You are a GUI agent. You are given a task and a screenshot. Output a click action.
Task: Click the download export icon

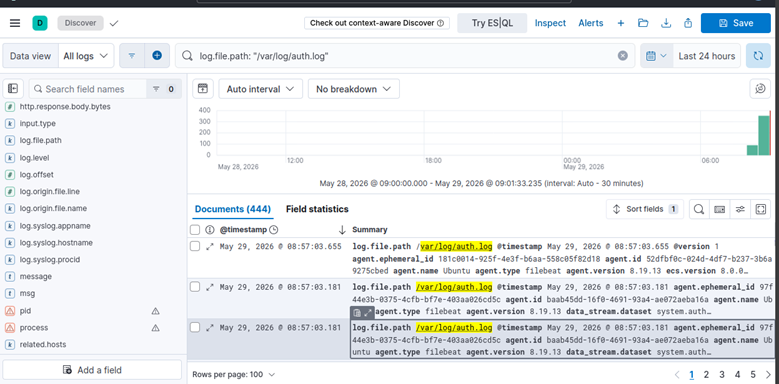(x=666, y=23)
